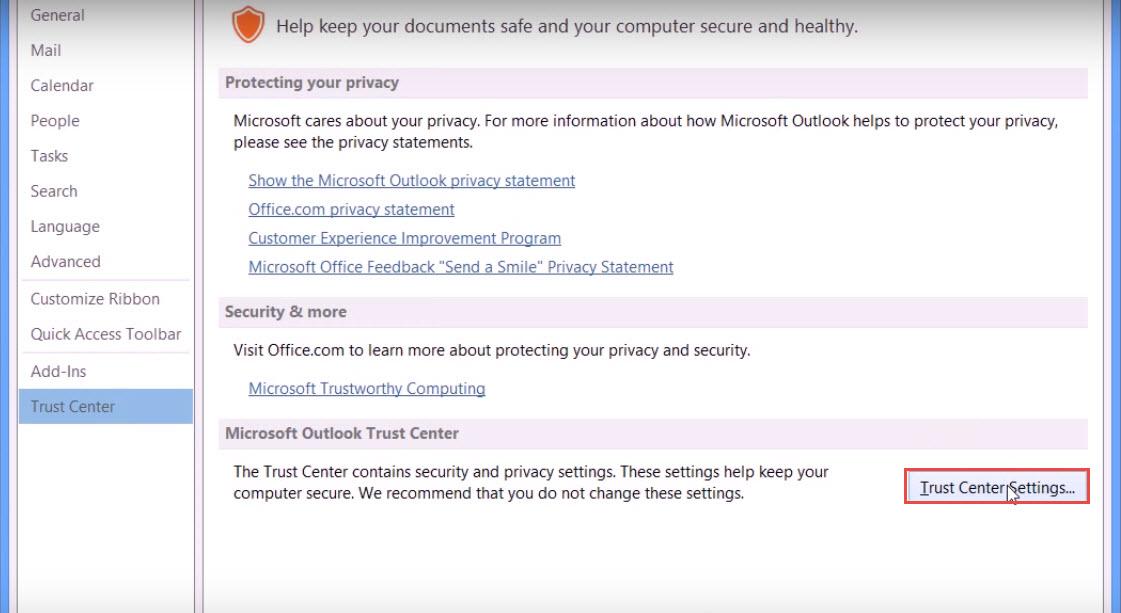Open Customer Experience Improvement Program link
The width and height of the screenshot is (1121, 613).
[405, 237]
